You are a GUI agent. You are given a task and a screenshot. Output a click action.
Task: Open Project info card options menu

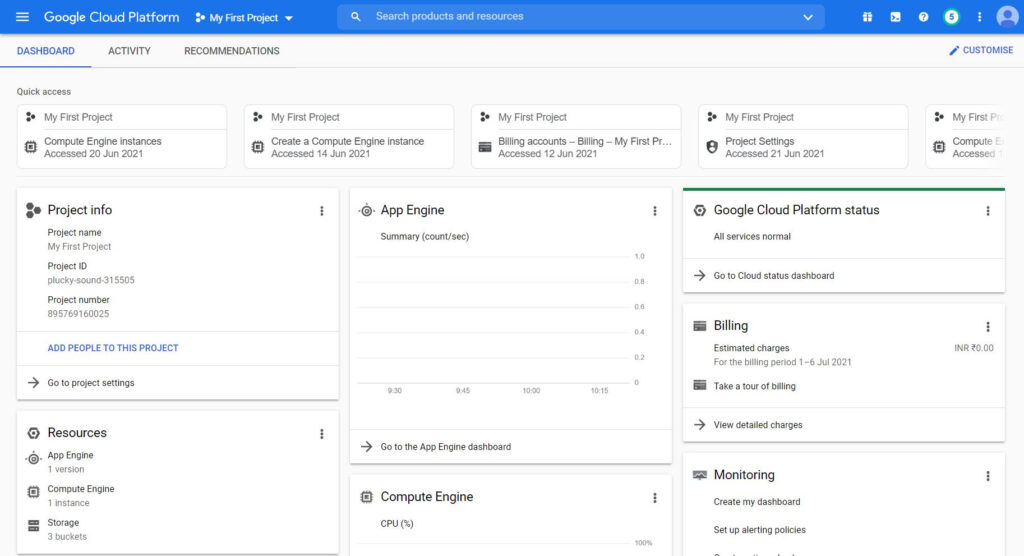coord(322,211)
